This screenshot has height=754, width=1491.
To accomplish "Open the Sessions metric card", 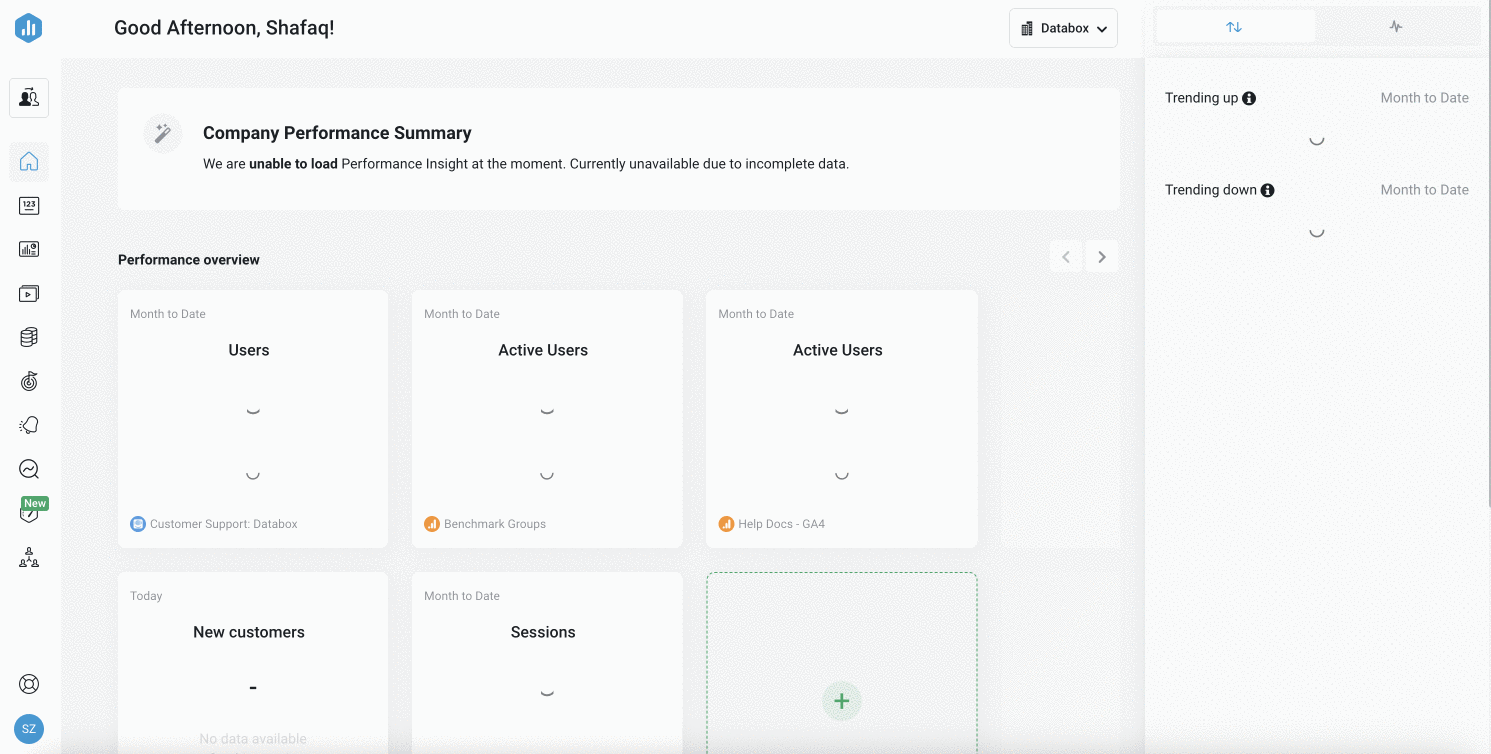I will tap(547, 662).
